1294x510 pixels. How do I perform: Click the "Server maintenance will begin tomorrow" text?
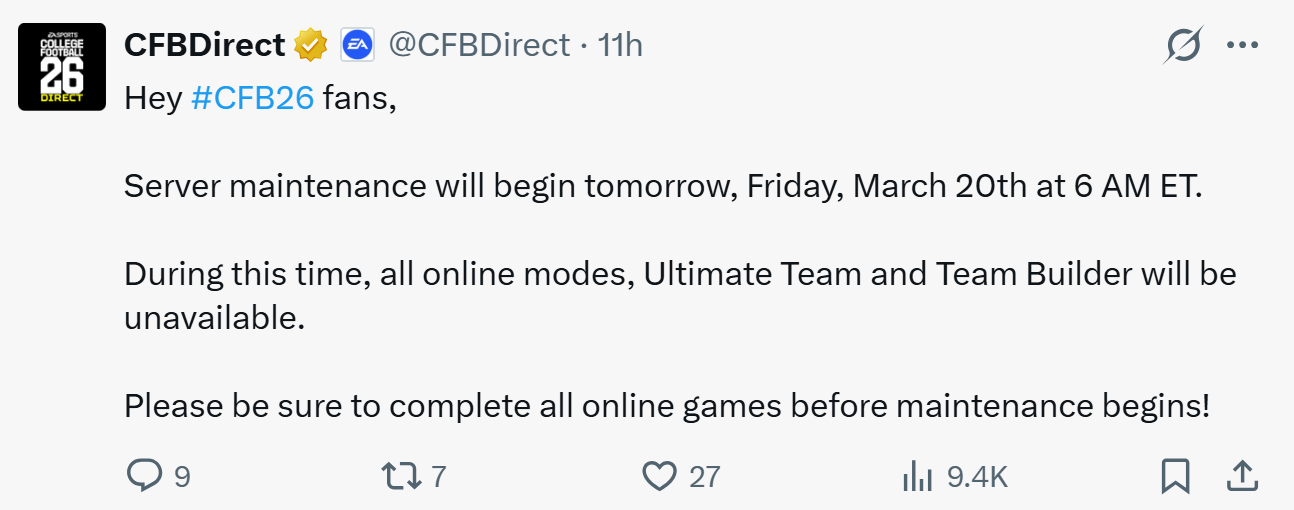click(x=432, y=187)
